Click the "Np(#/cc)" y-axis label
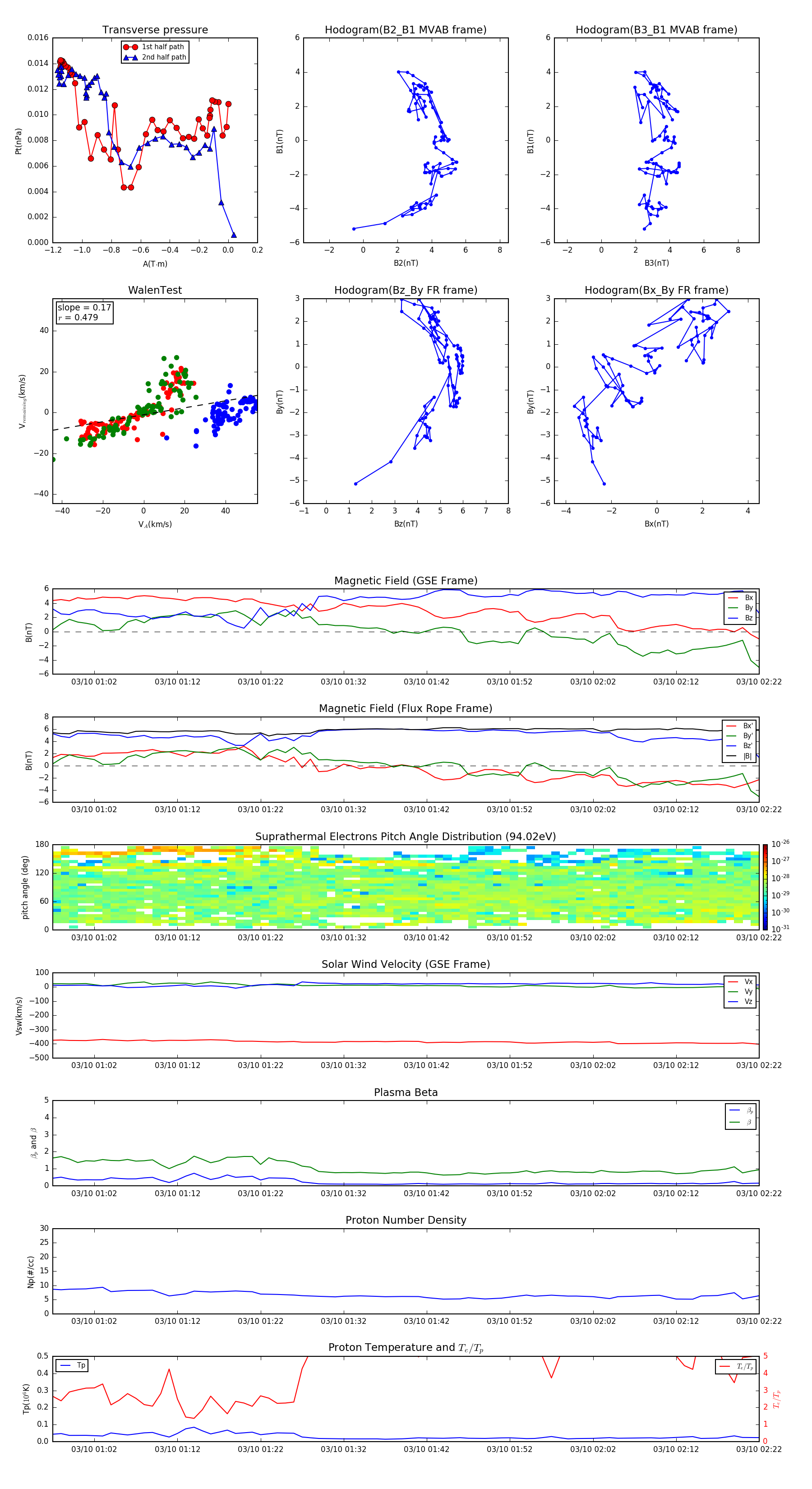 [31, 1272]
